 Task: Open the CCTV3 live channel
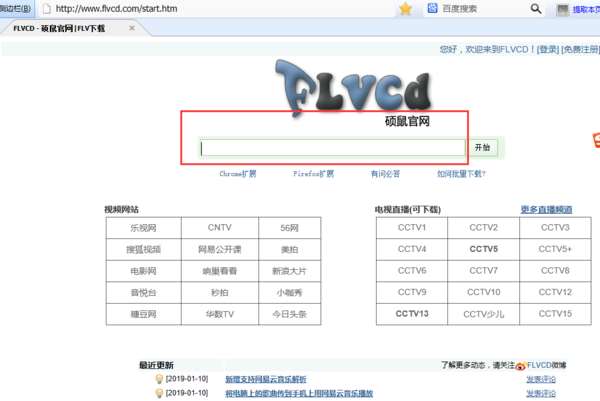[x=555, y=228]
